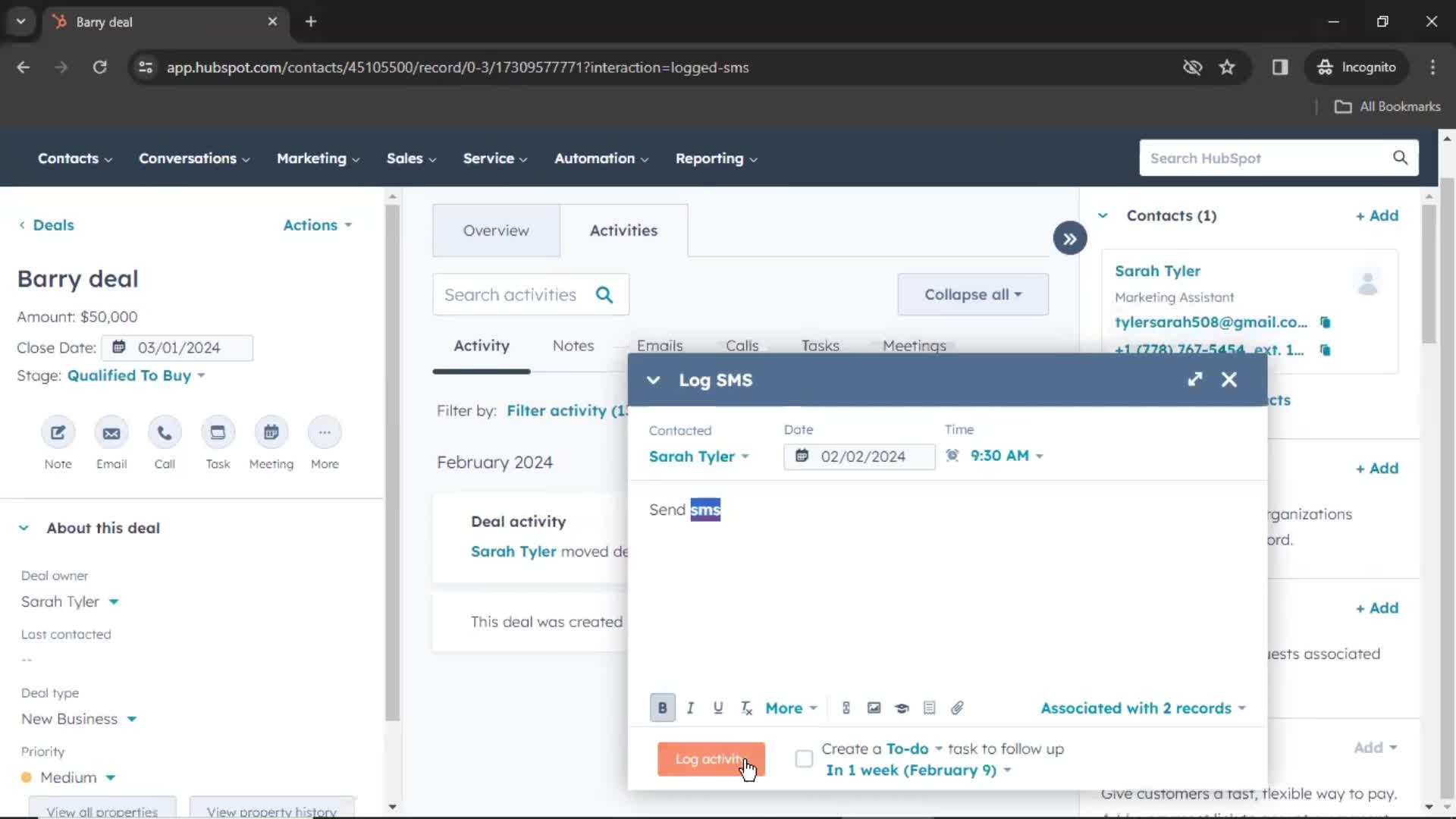Click the Log activity button

(711, 759)
